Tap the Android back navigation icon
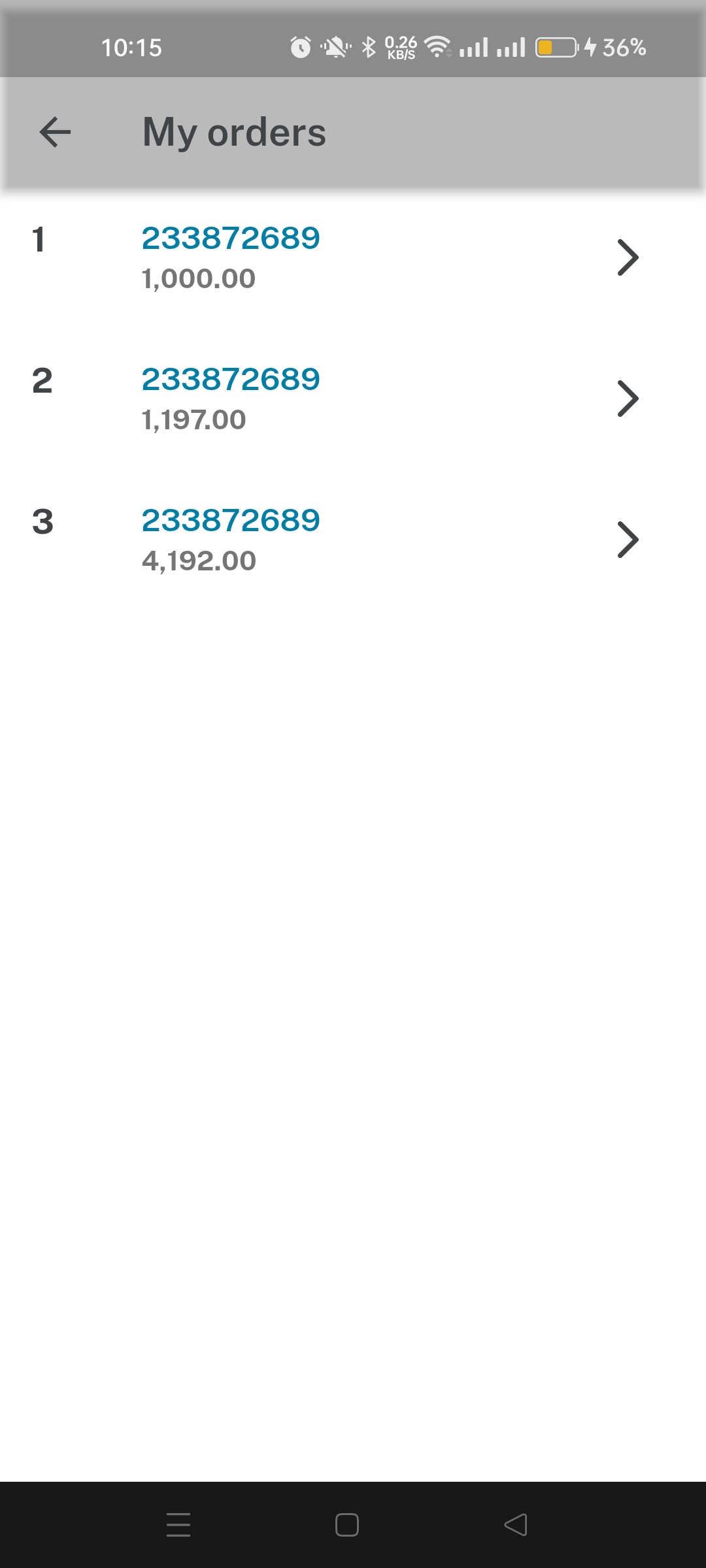Viewport: 706px width, 1568px height. (x=516, y=1525)
